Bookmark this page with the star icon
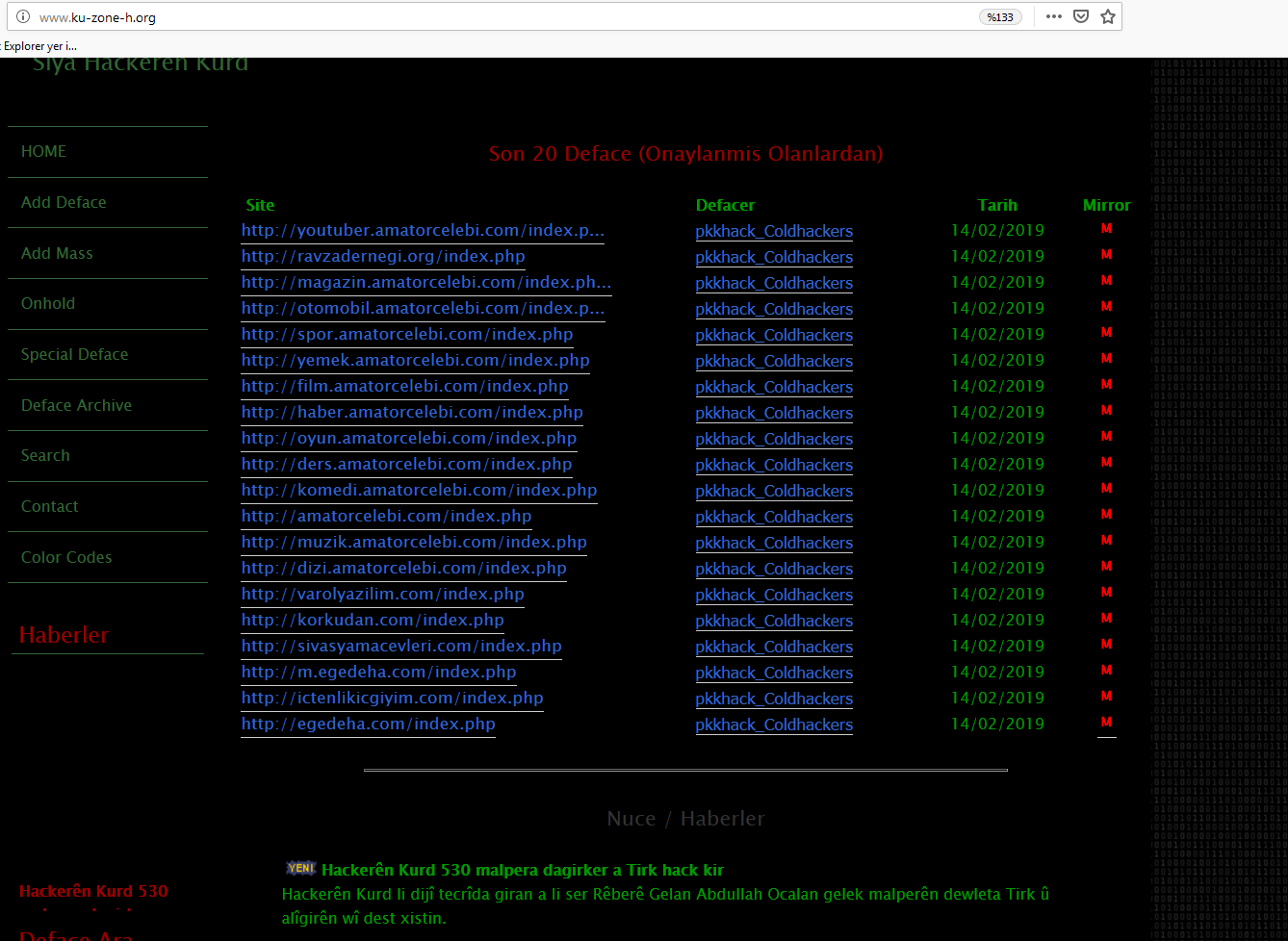Screen dimensions: 1288x941 point(1108,16)
